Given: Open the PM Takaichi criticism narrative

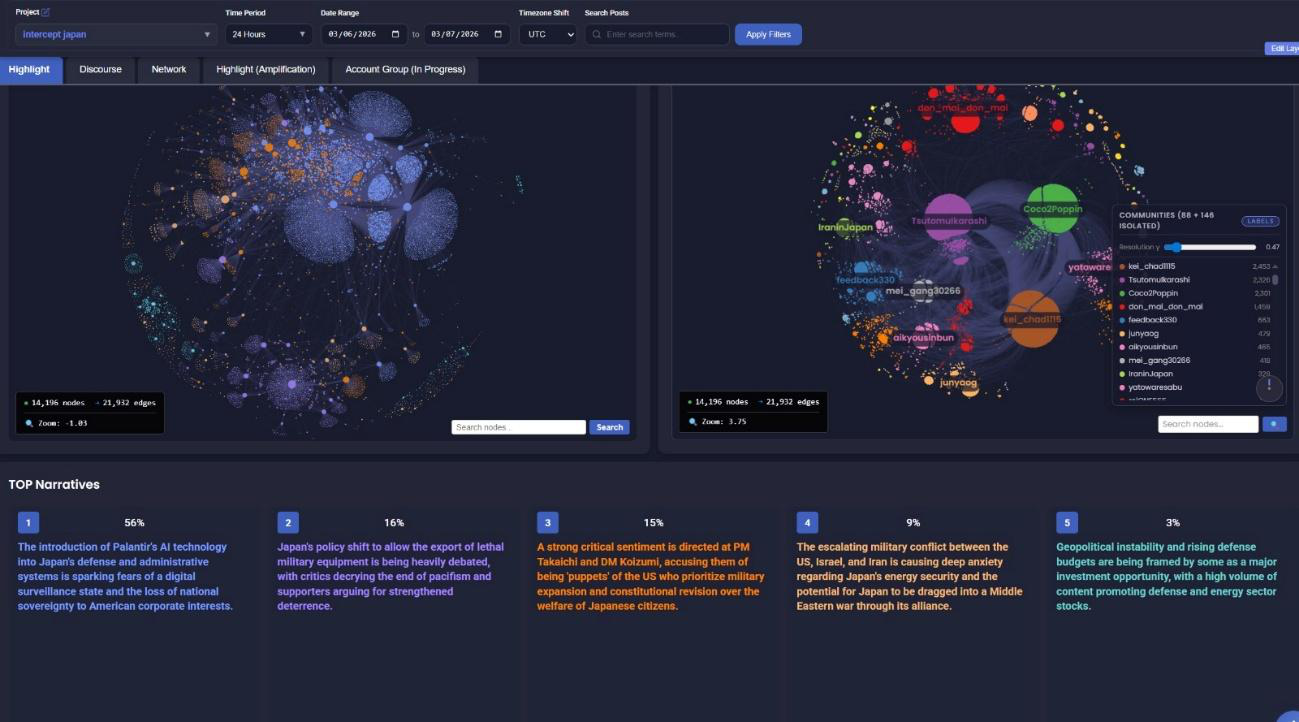Looking at the screenshot, I should pyautogui.click(x=650, y=576).
